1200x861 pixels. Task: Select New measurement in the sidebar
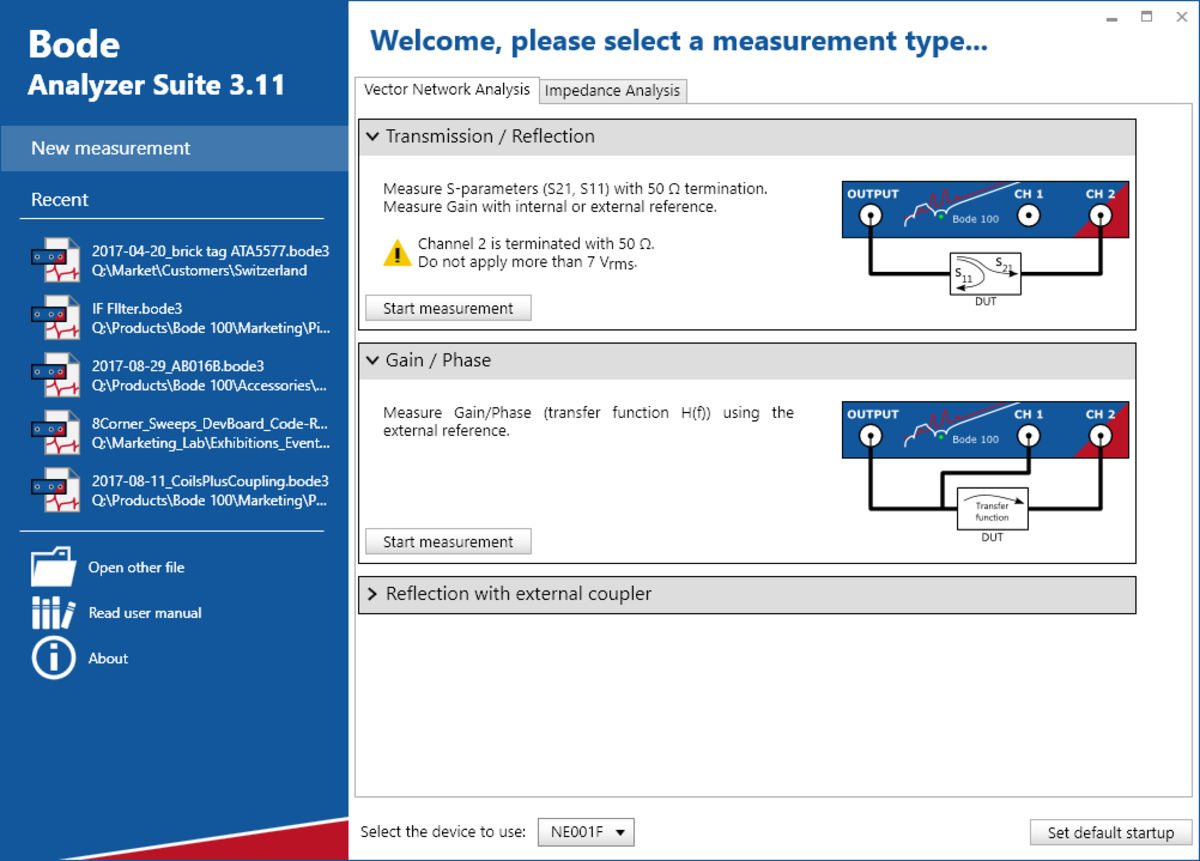click(110, 147)
